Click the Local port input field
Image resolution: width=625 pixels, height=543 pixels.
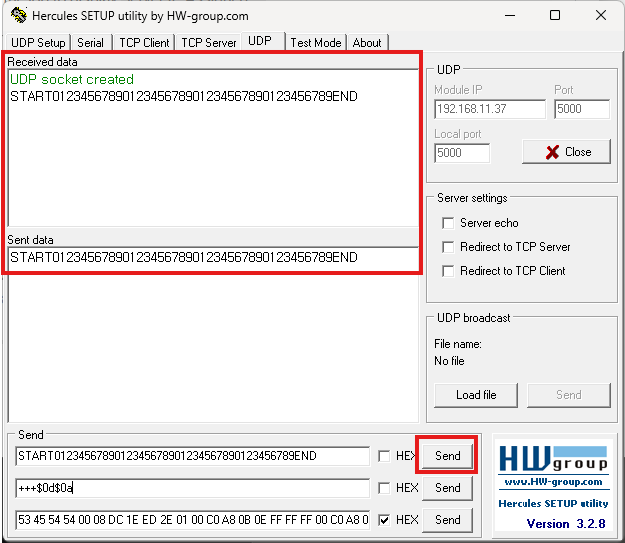point(462,153)
